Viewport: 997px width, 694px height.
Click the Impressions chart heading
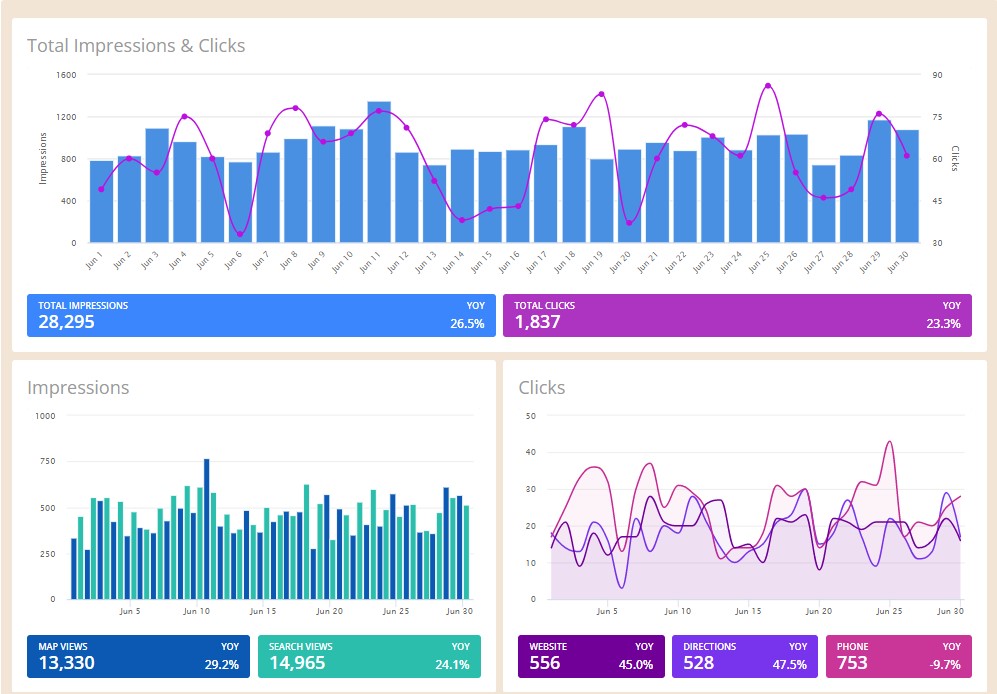click(x=78, y=388)
